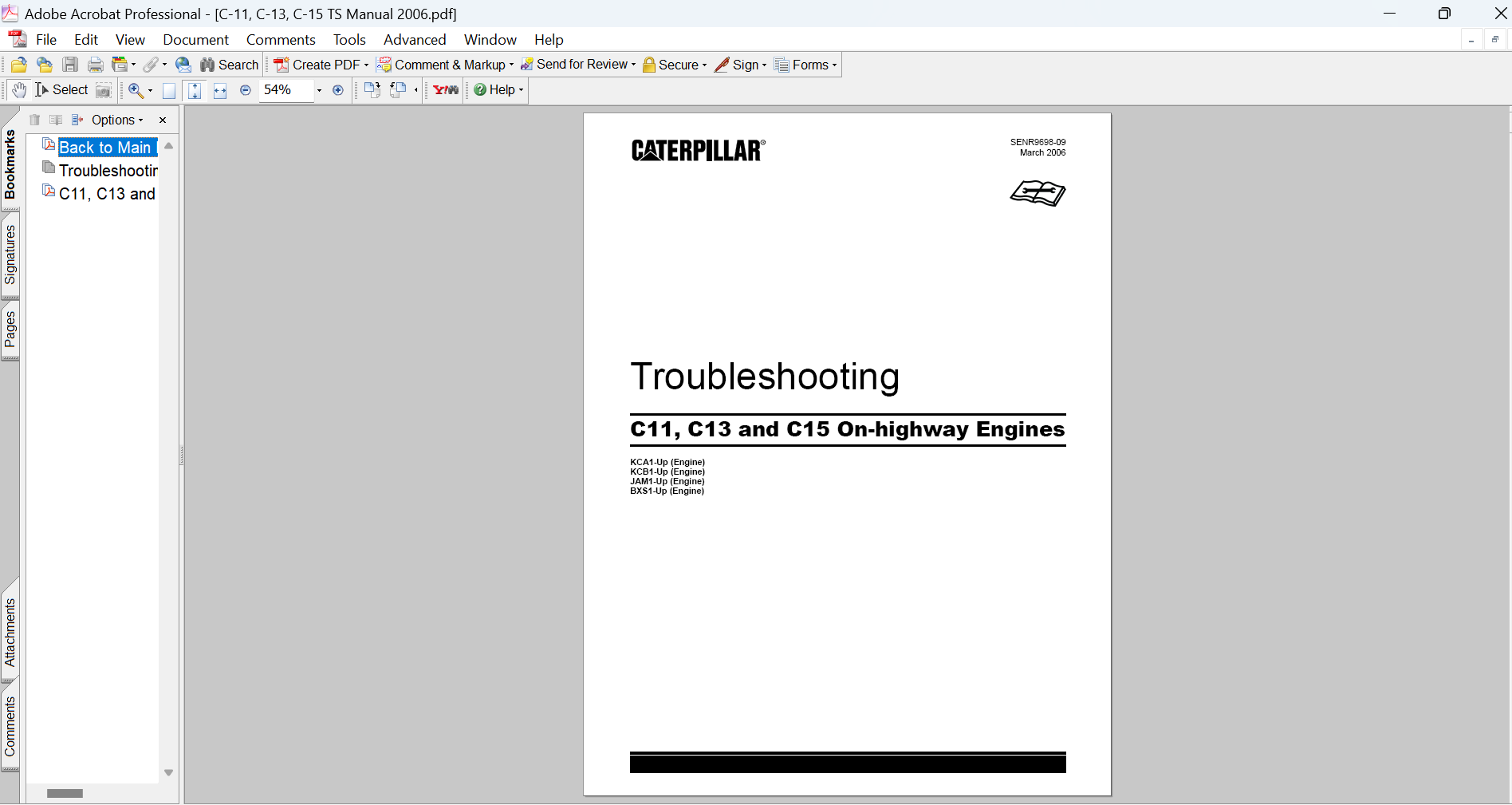The width and height of the screenshot is (1512, 805).
Task: Open the Tools menu
Action: [x=349, y=40]
